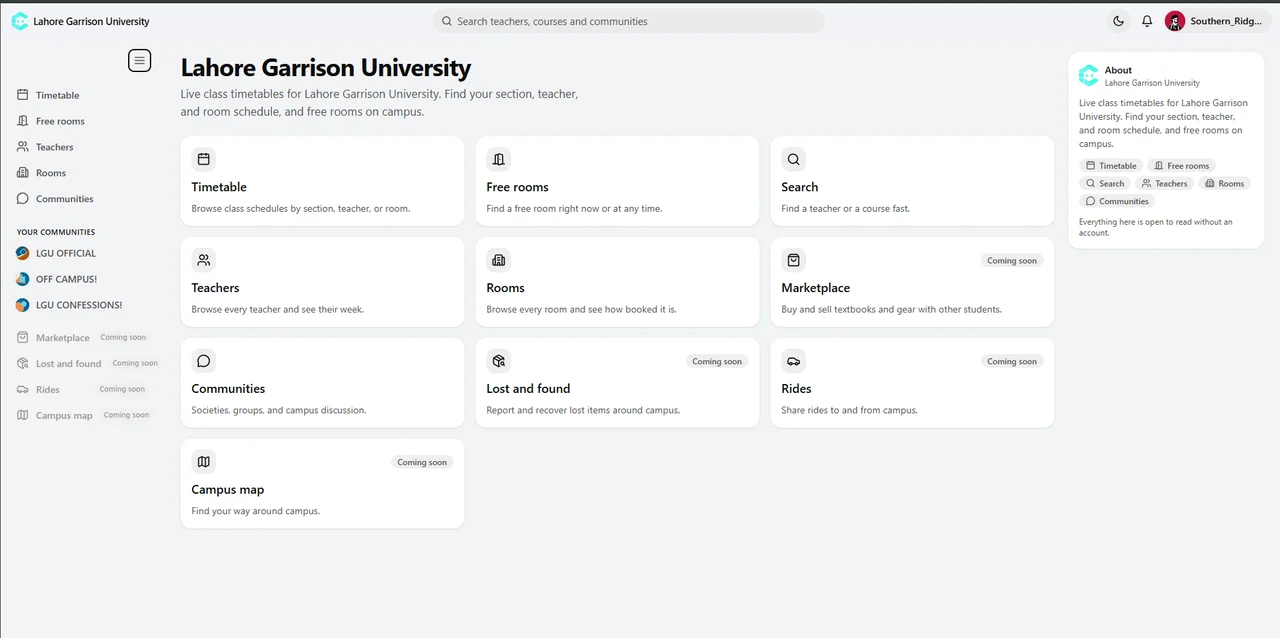The height and width of the screenshot is (638, 1280).
Task: Click the sidebar Free rooms door icon
Action: (x=23, y=121)
